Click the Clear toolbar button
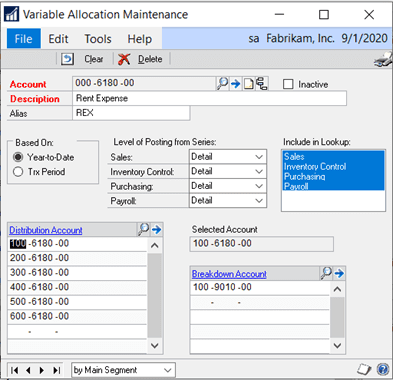 [x=82, y=59]
